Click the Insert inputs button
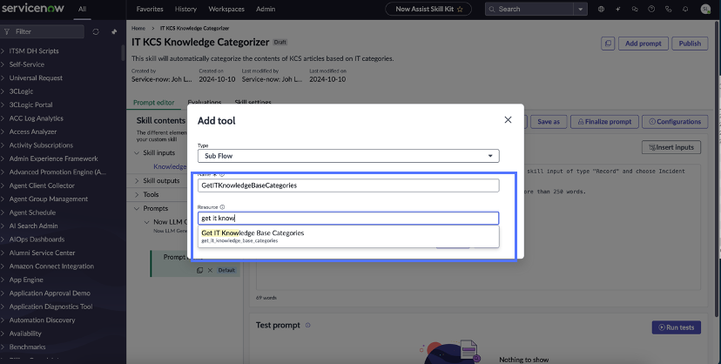The width and height of the screenshot is (721, 364). (x=671, y=147)
